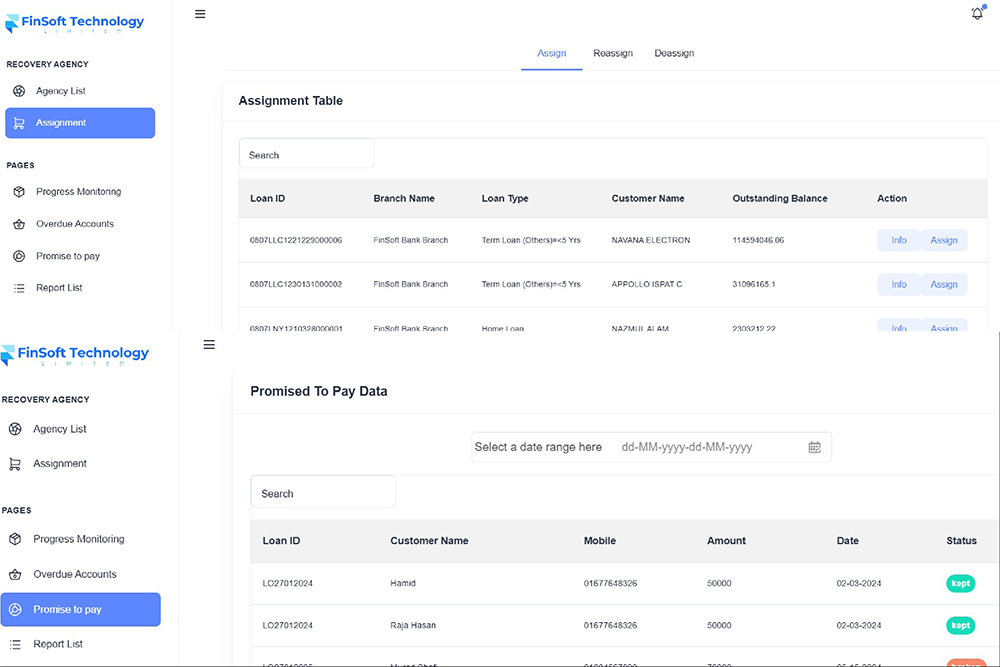This screenshot has width=1000, height=667.
Task: Click the amount 50000 in Hamid's row
Action: coord(719,583)
